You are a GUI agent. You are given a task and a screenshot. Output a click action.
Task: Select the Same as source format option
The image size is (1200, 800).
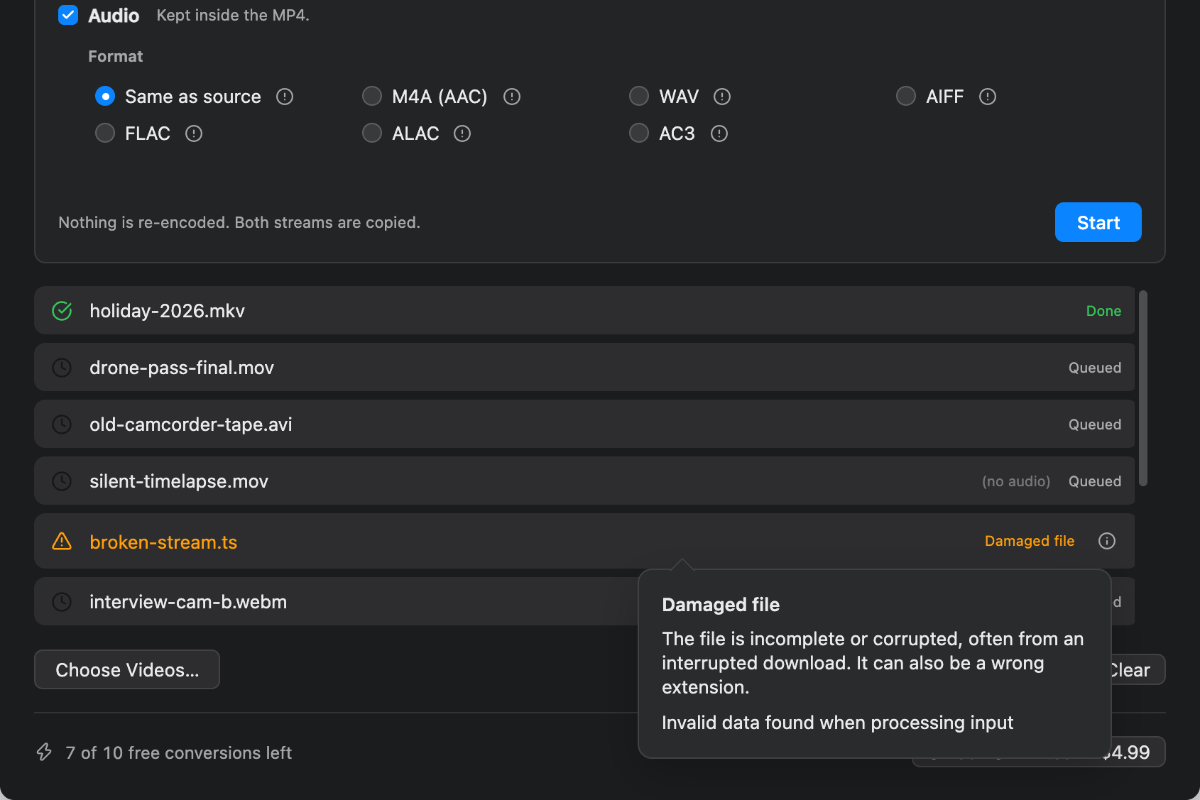(x=105, y=97)
